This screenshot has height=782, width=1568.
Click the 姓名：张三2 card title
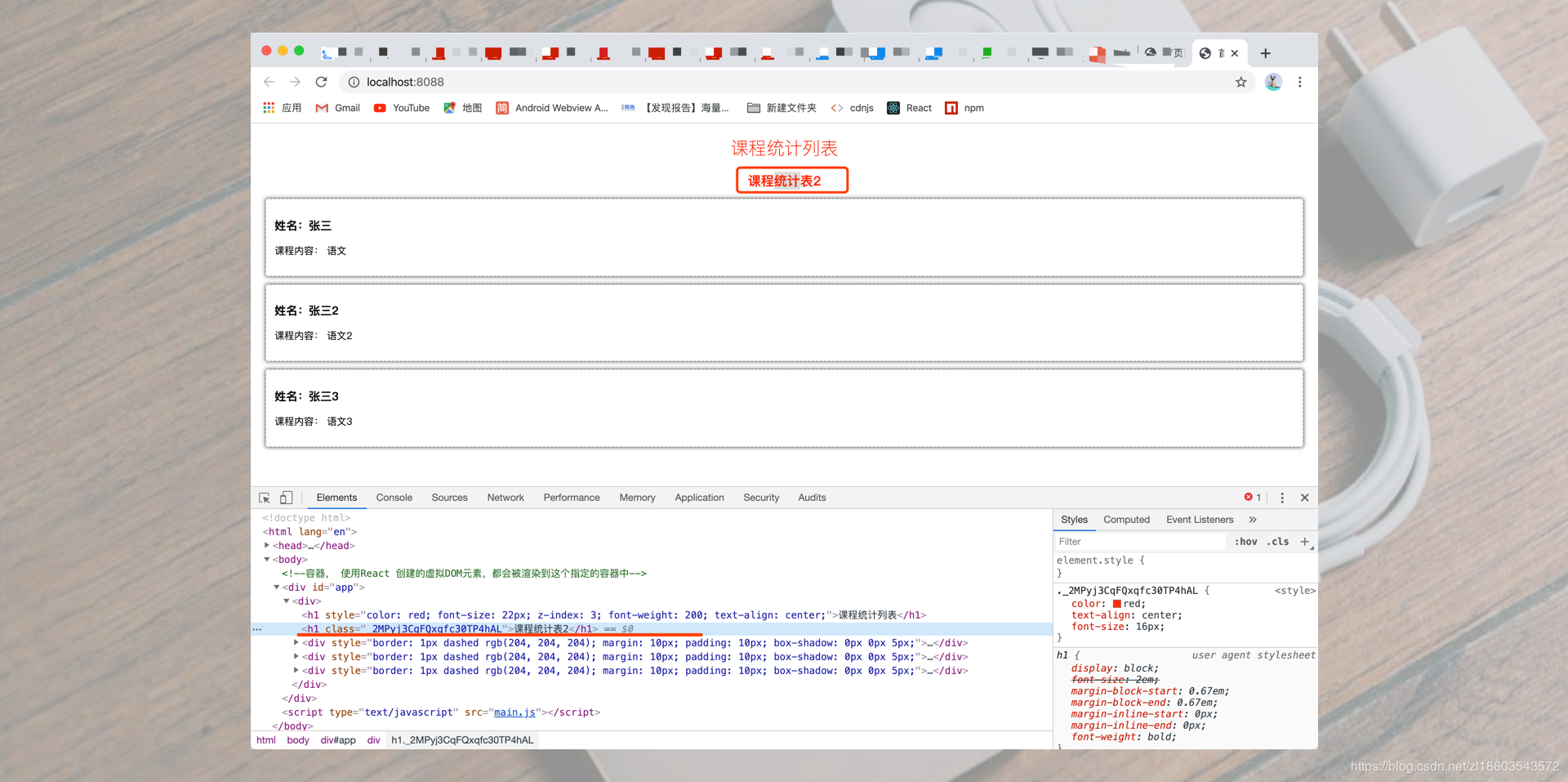pos(306,311)
